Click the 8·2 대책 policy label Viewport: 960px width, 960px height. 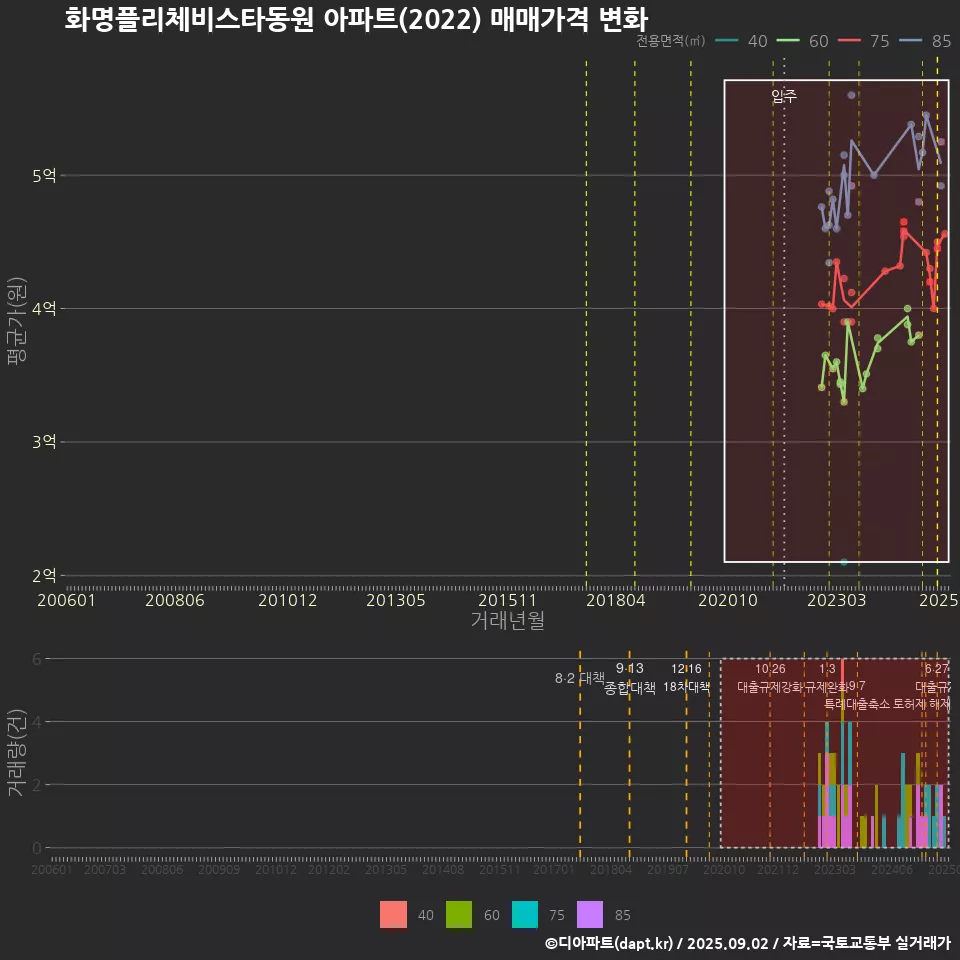(x=579, y=678)
